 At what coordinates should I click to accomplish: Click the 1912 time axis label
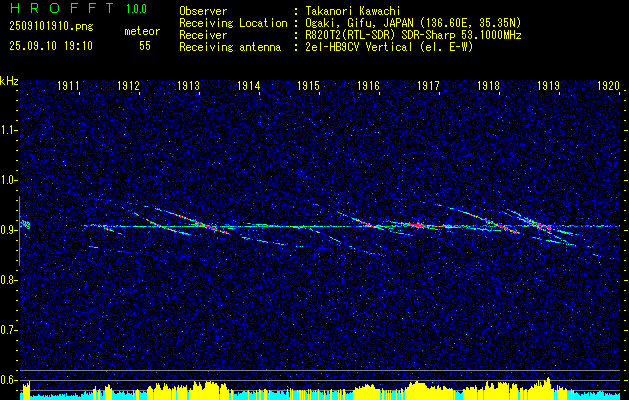(x=128, y=85)
